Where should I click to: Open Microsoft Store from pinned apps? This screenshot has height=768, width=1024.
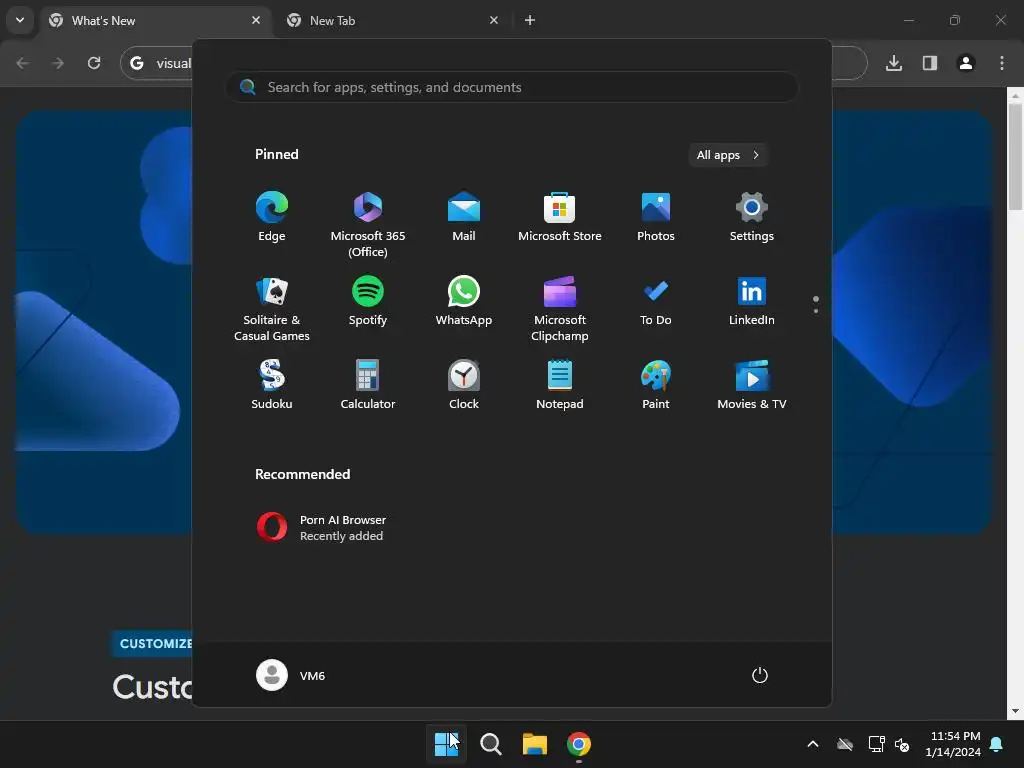click(560, 217)
